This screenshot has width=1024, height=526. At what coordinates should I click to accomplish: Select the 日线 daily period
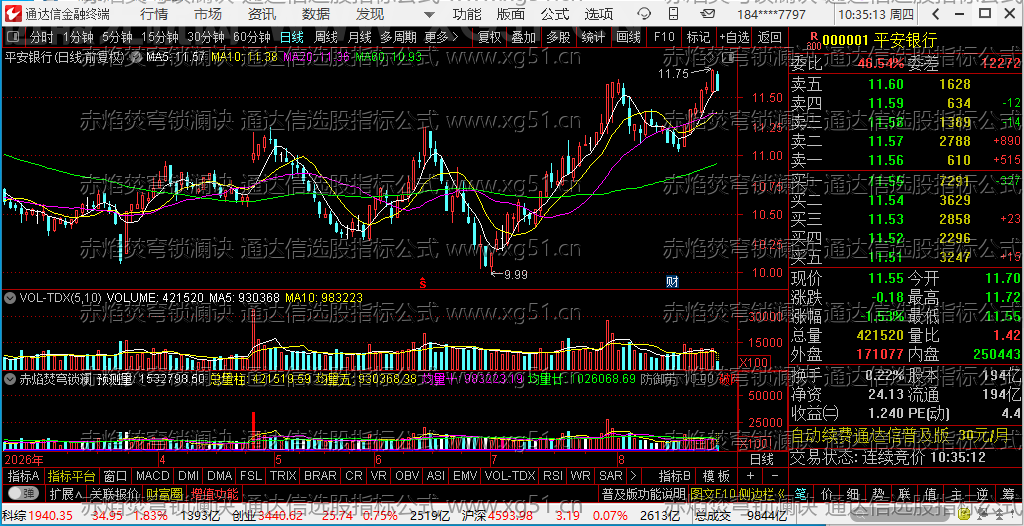tap(291, 37)
